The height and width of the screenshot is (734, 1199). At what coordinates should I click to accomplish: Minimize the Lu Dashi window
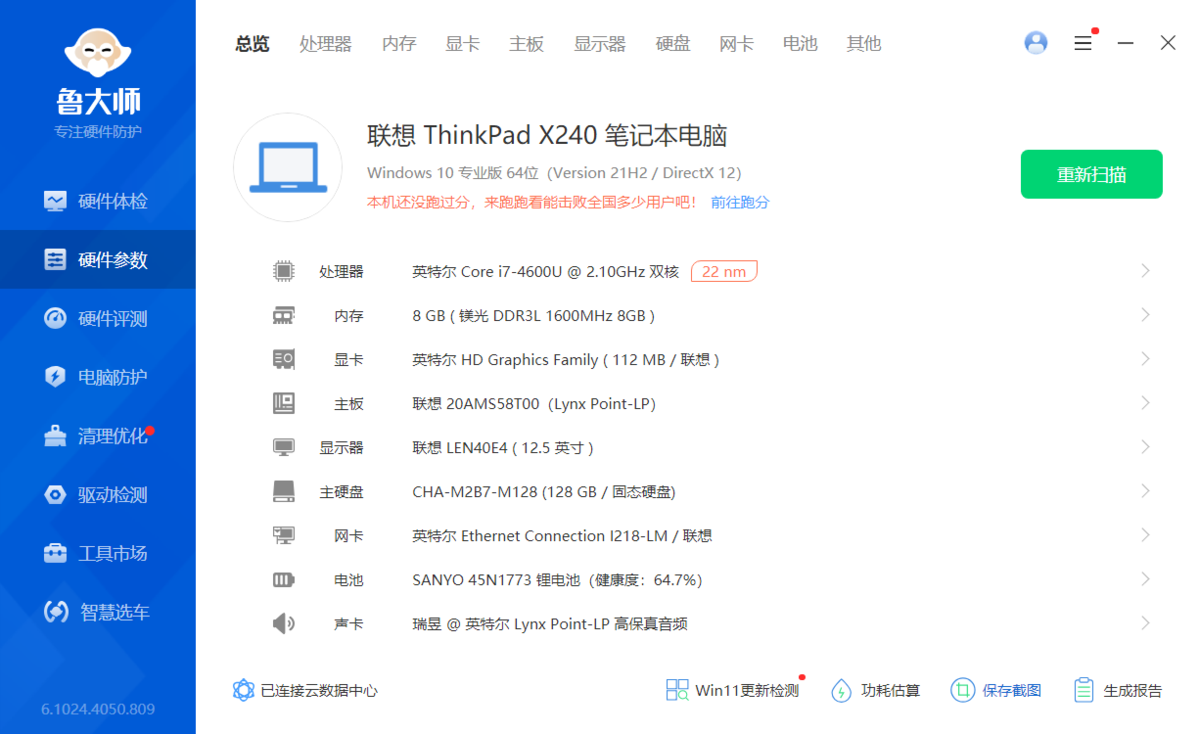click(1126, 43)
